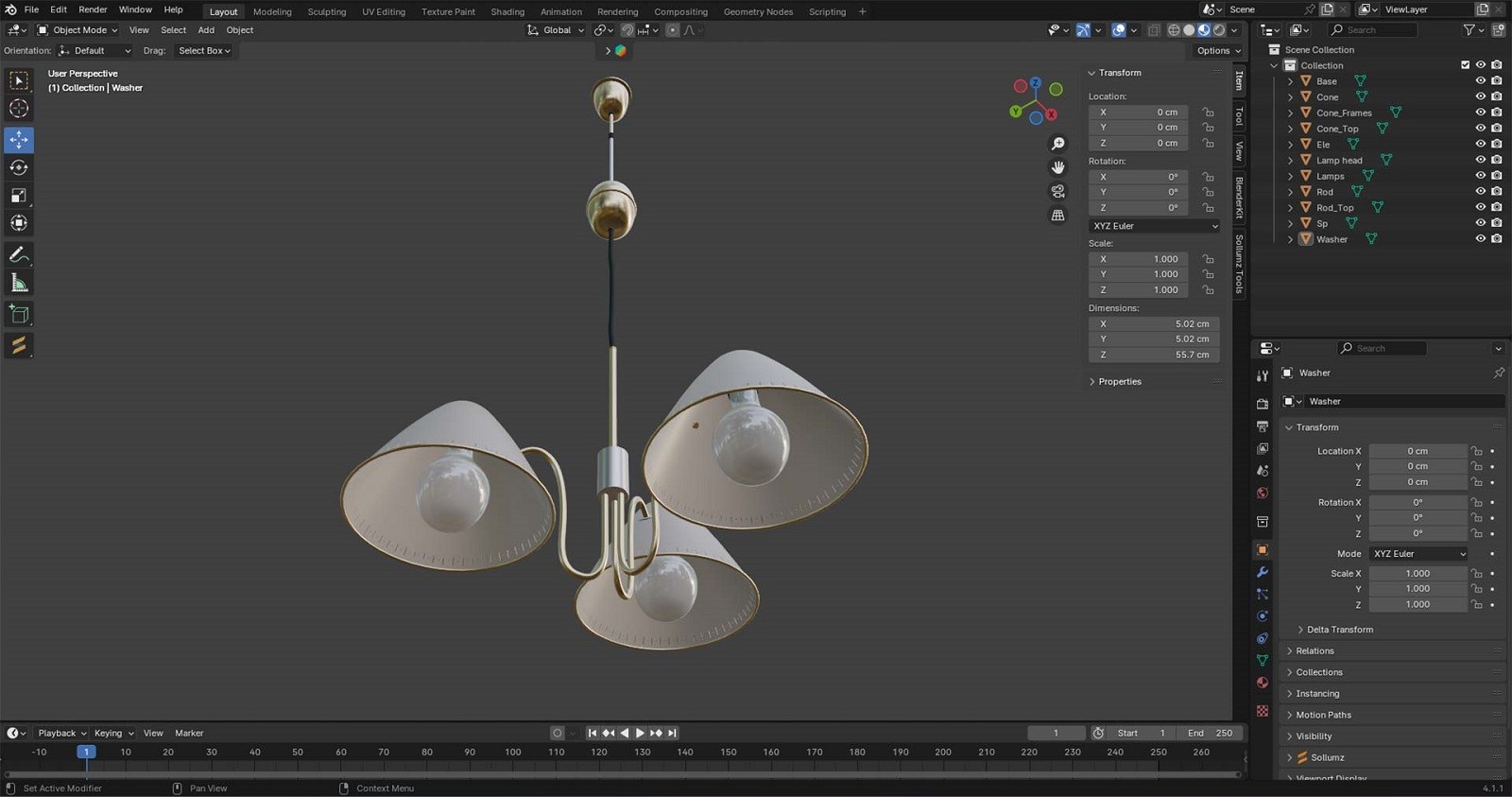Screen dimensions: 1512x797
Task: Hide the Cone_Frames object eye icon
Action: [1481, 113]
